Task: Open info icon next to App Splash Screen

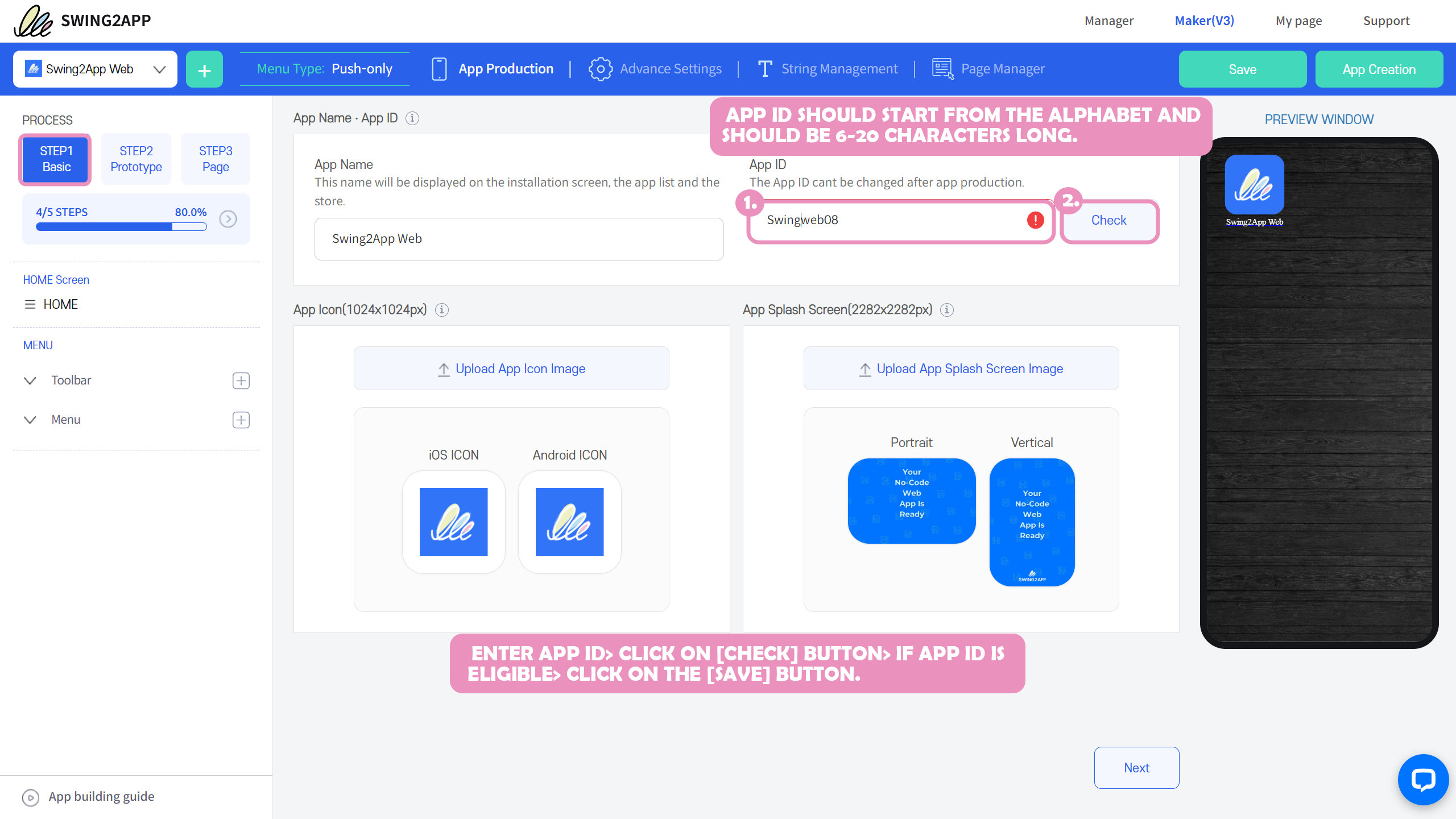Action: coord(947,310)
